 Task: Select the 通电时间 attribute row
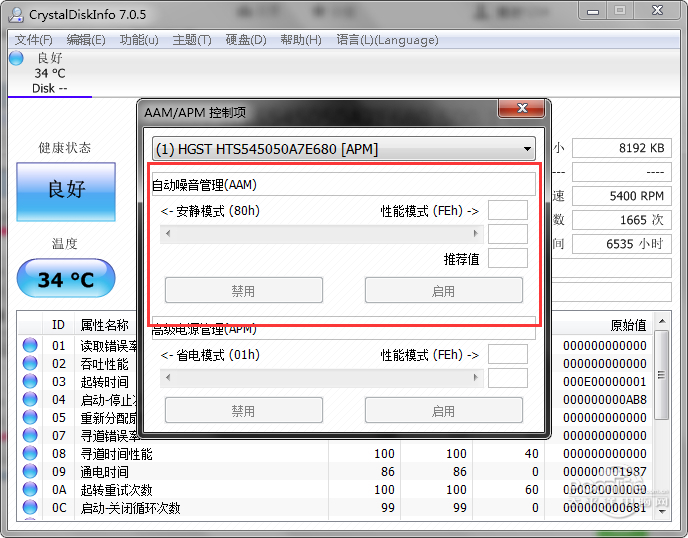[335, 471]
